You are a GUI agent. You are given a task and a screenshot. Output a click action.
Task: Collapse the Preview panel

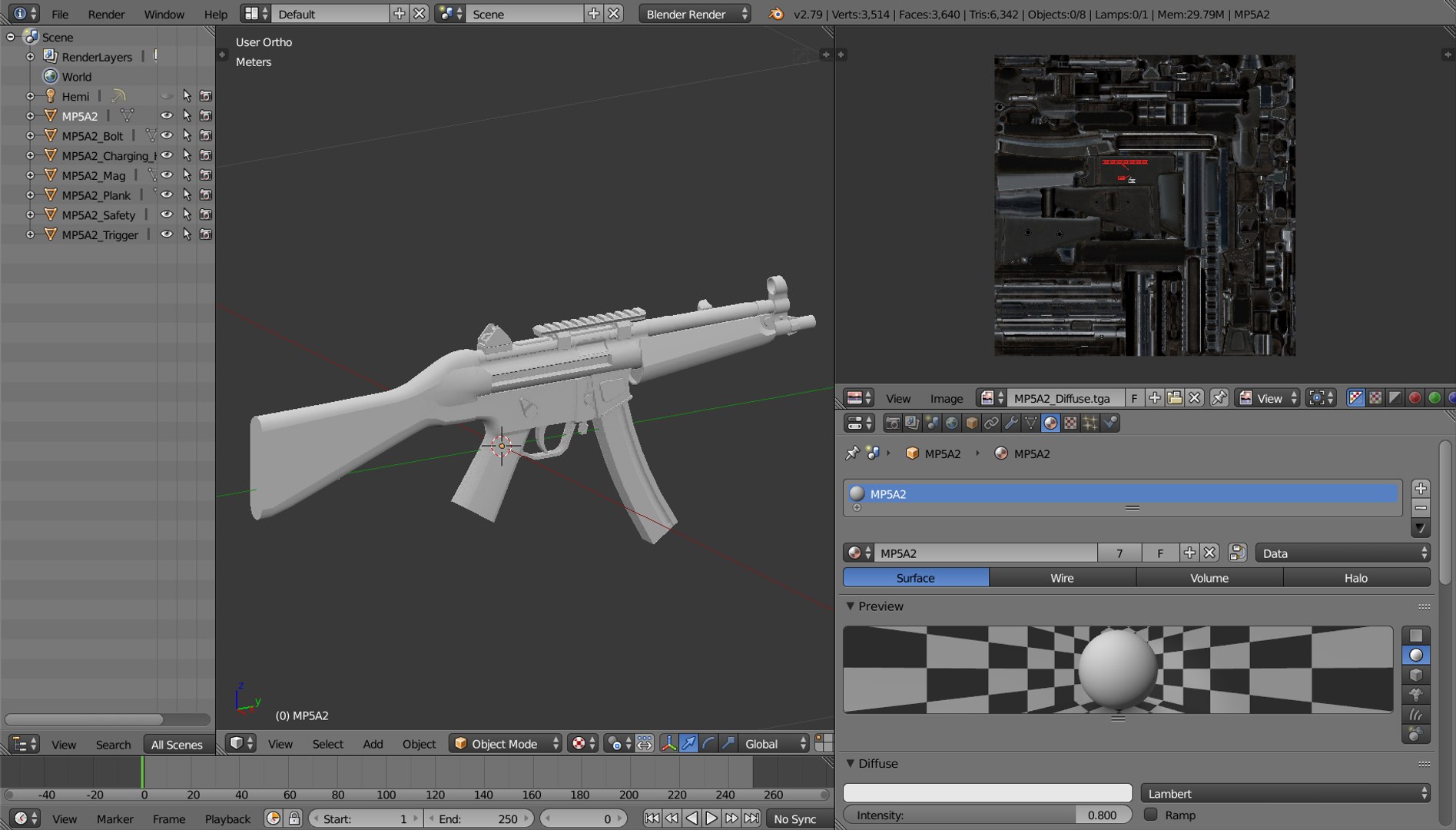(851, 606)
